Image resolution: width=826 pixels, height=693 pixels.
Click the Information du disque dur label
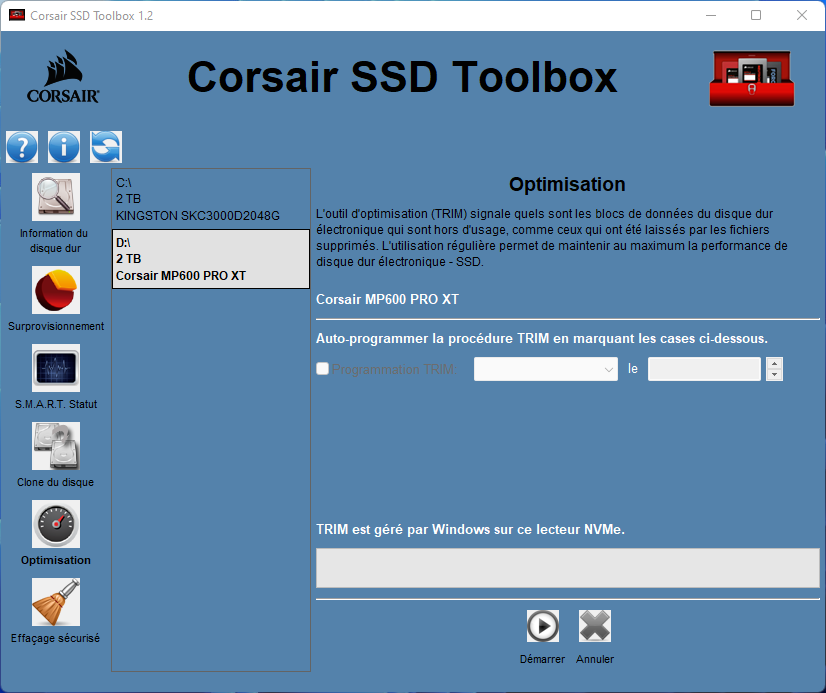point(55,241)
